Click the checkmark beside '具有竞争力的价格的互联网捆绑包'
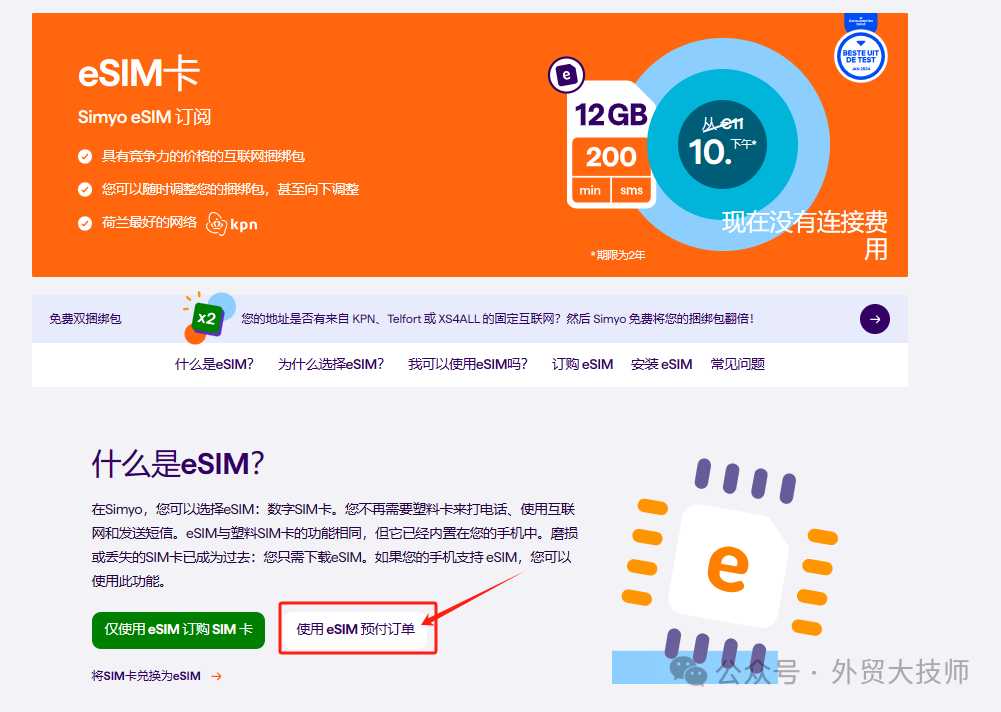The image size is (1001, 712). [85, 156]
